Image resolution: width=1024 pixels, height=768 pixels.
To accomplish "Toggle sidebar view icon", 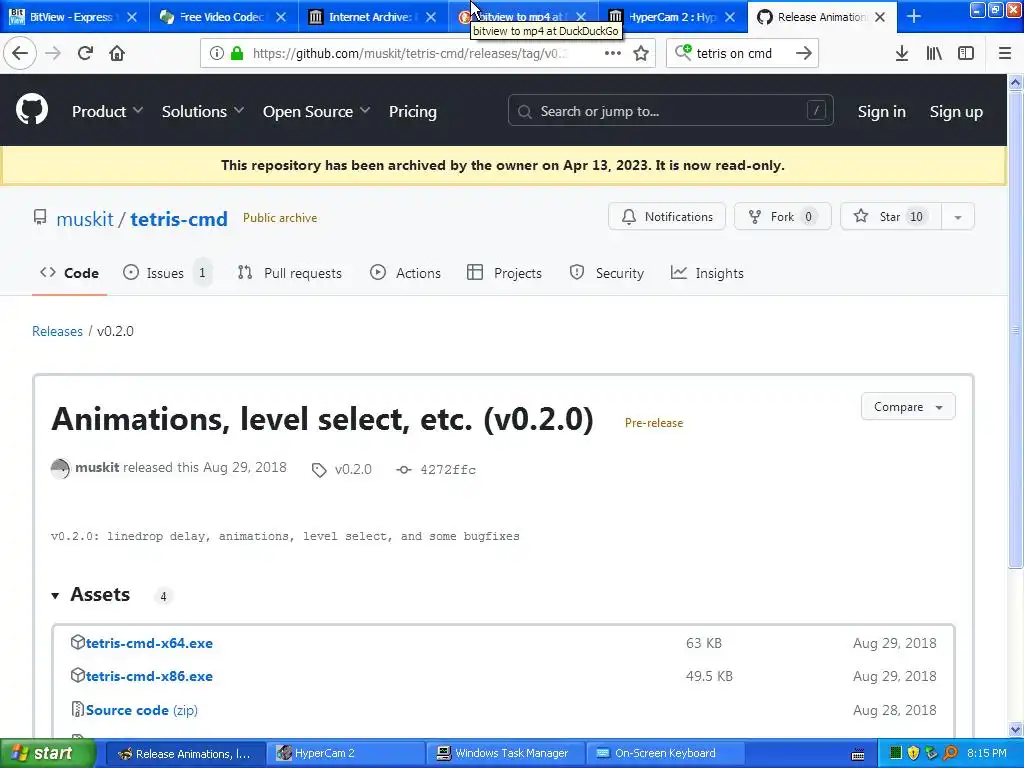I will [x=966, y=54].
